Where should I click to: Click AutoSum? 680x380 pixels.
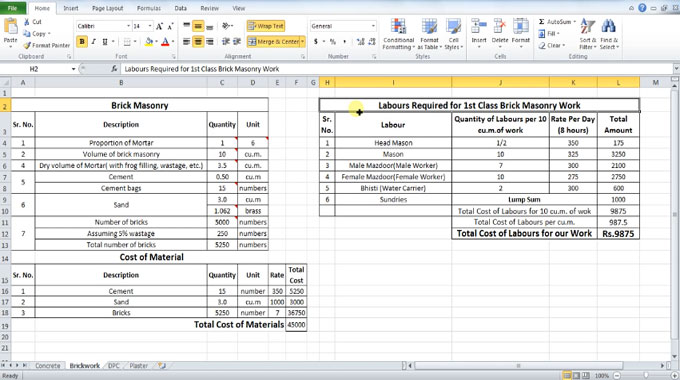click(556, 22)
